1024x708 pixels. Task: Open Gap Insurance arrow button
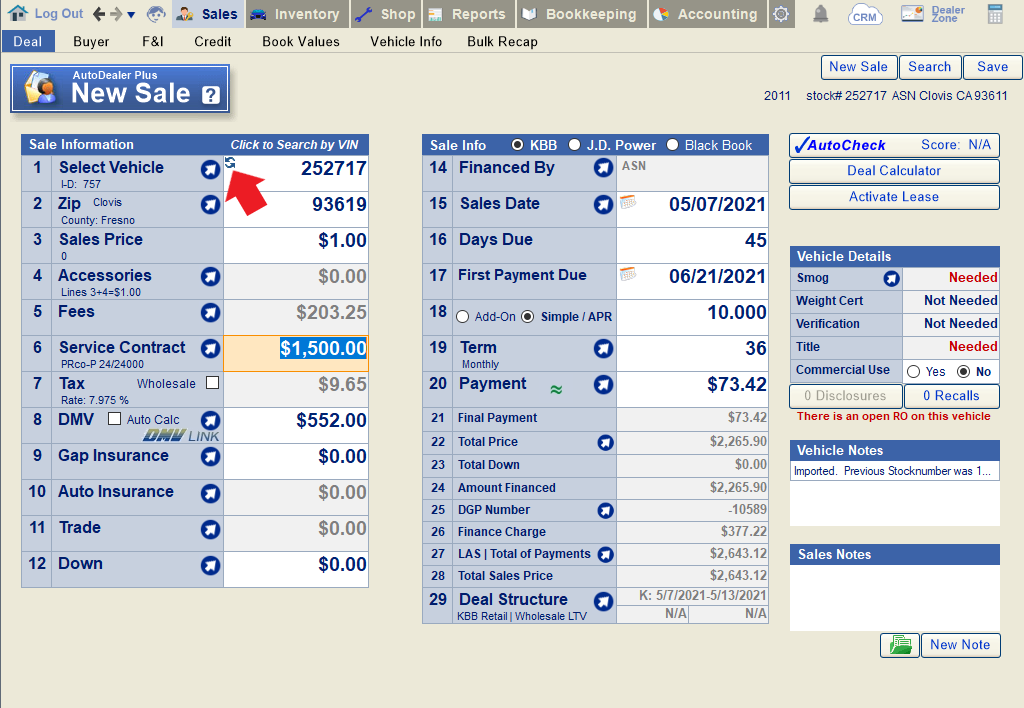[x=210, y=457]
